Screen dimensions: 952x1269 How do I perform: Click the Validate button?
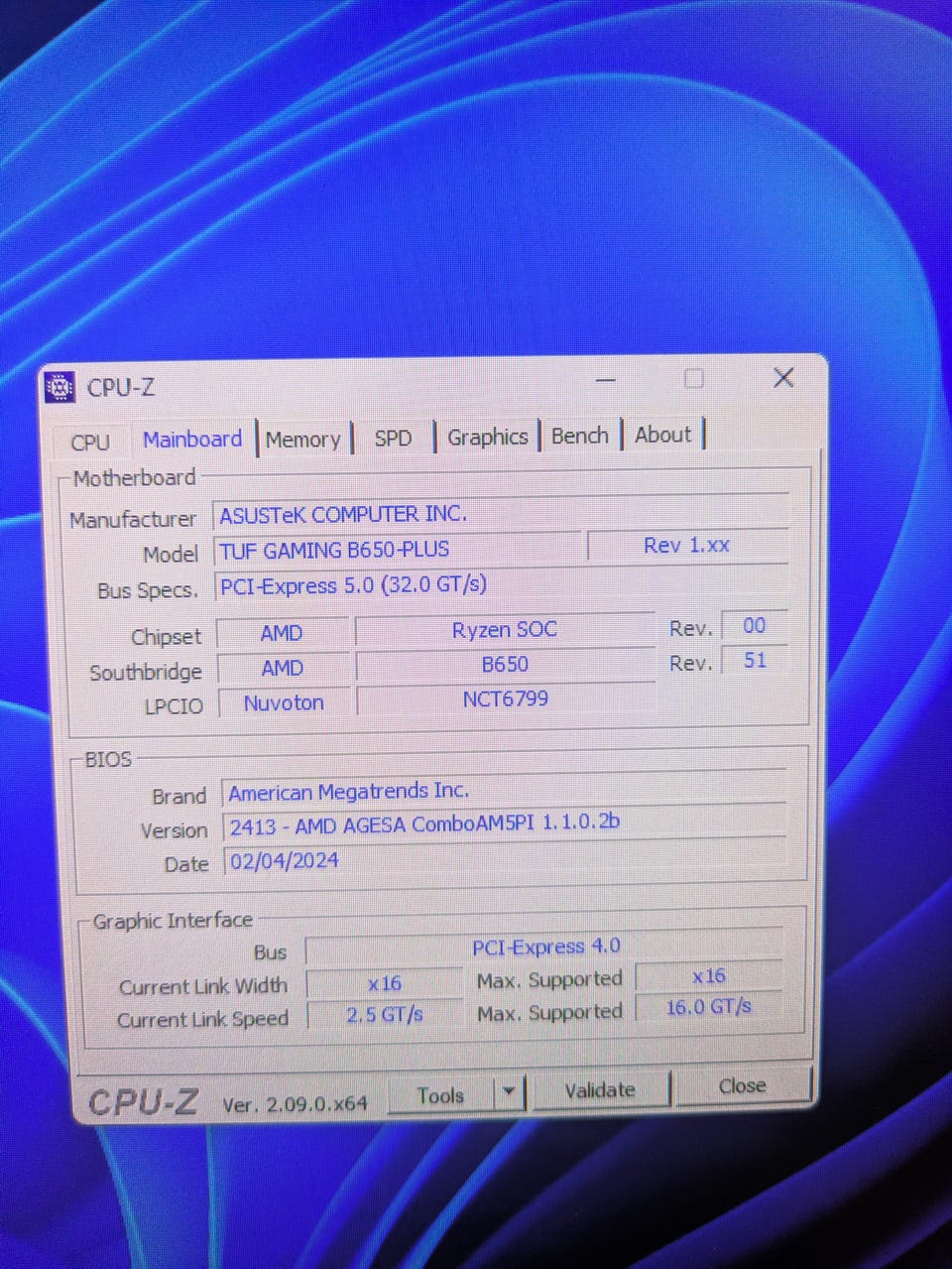pyautogui.click(x=600, y=1090)
